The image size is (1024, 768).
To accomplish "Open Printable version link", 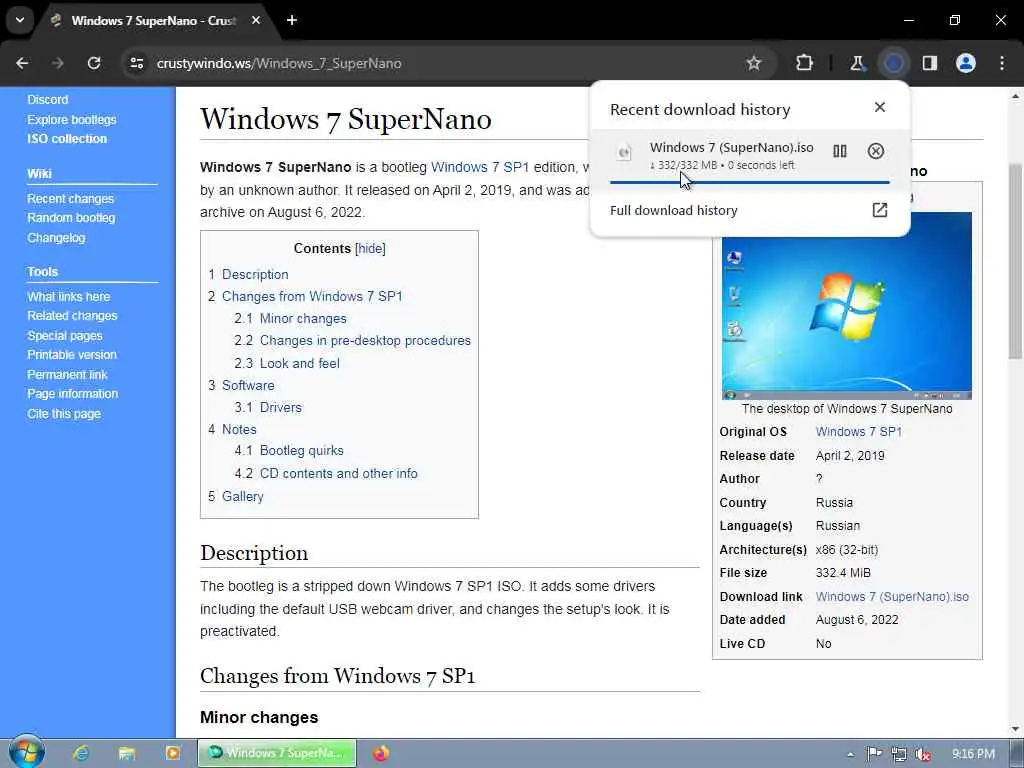I will [72, 355].
